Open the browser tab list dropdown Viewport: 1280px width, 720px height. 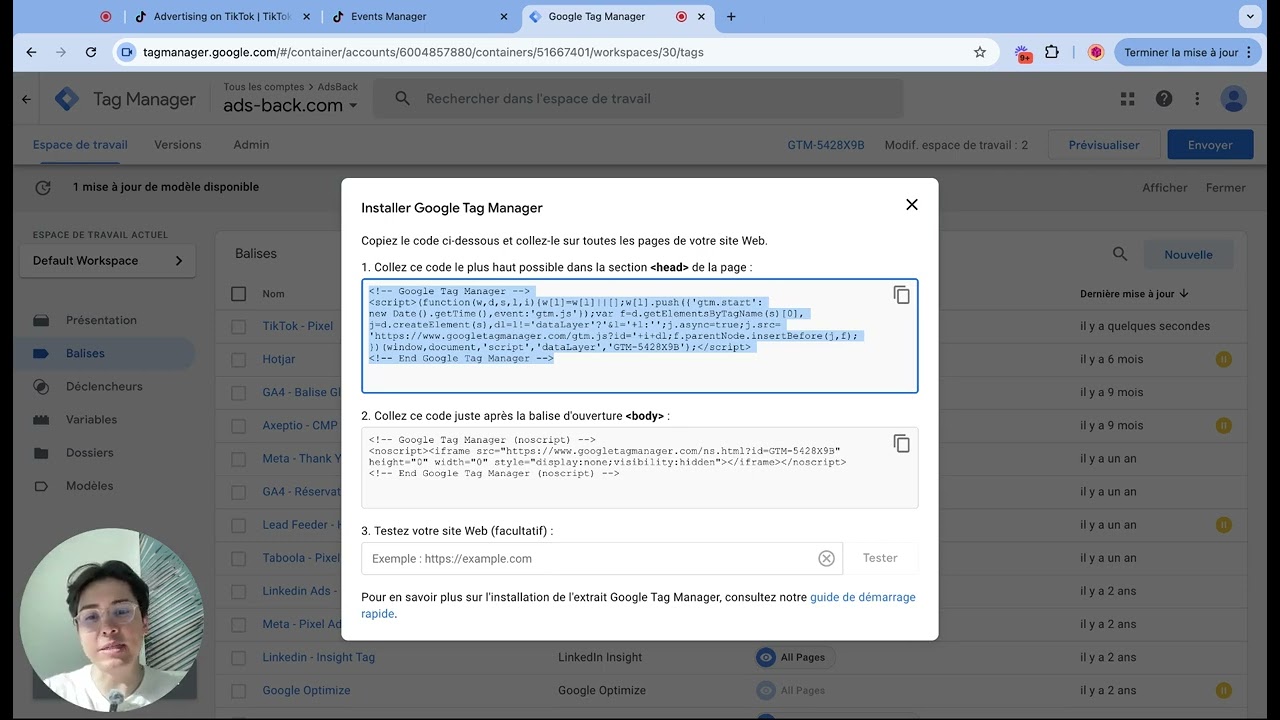point(1249,16)
